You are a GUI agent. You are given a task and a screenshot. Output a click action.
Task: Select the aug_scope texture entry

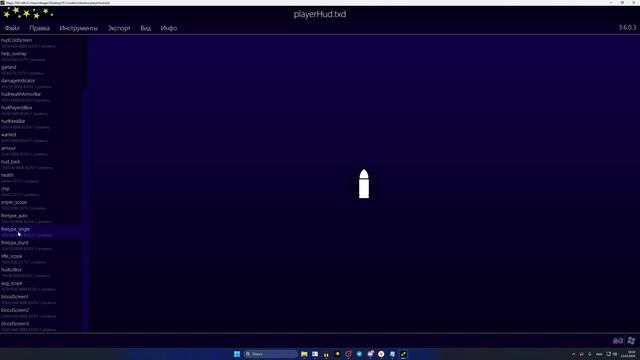click(x=41, y=286)
